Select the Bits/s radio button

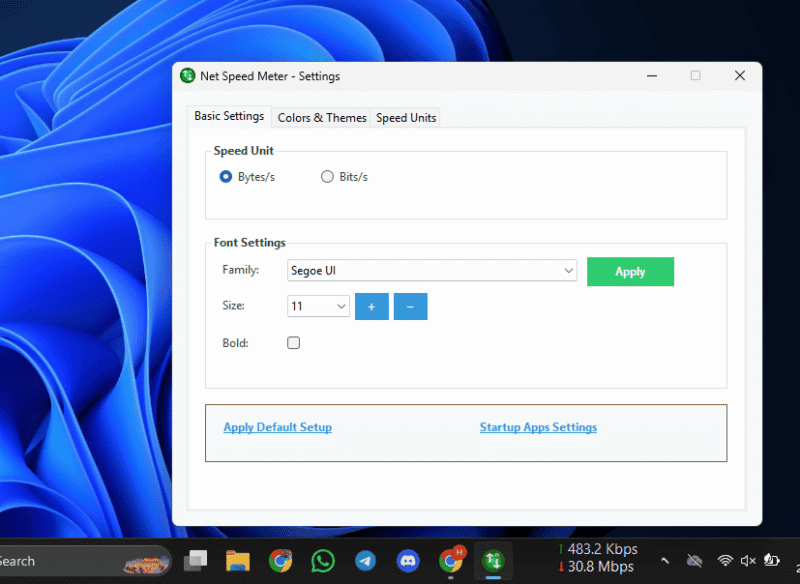pyautogui.click(x=327, y=176)
